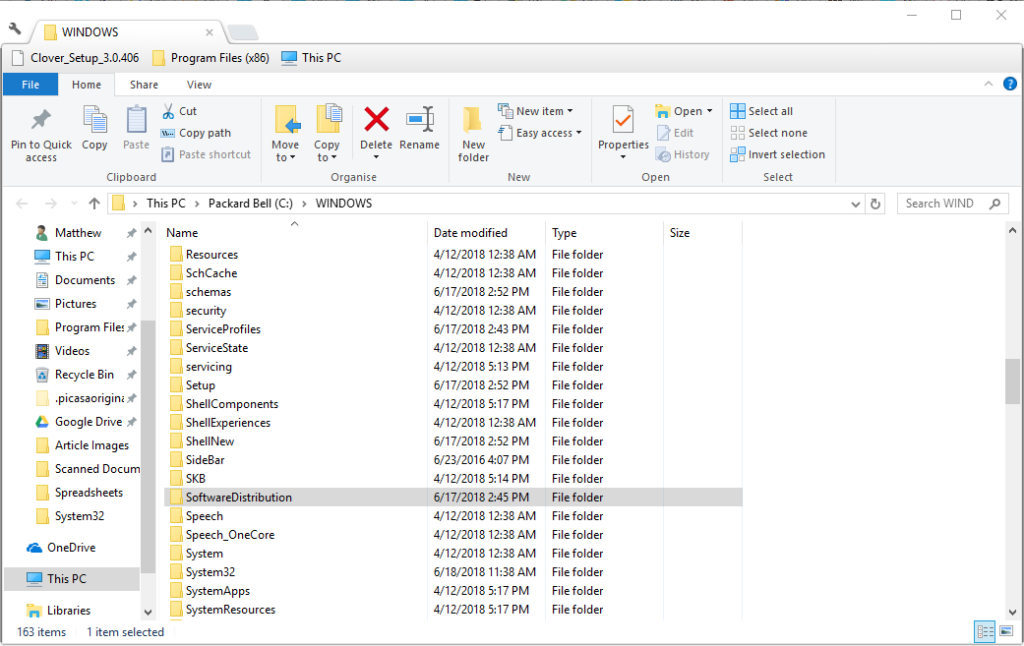Open the File tab

(x=30, y=85)
